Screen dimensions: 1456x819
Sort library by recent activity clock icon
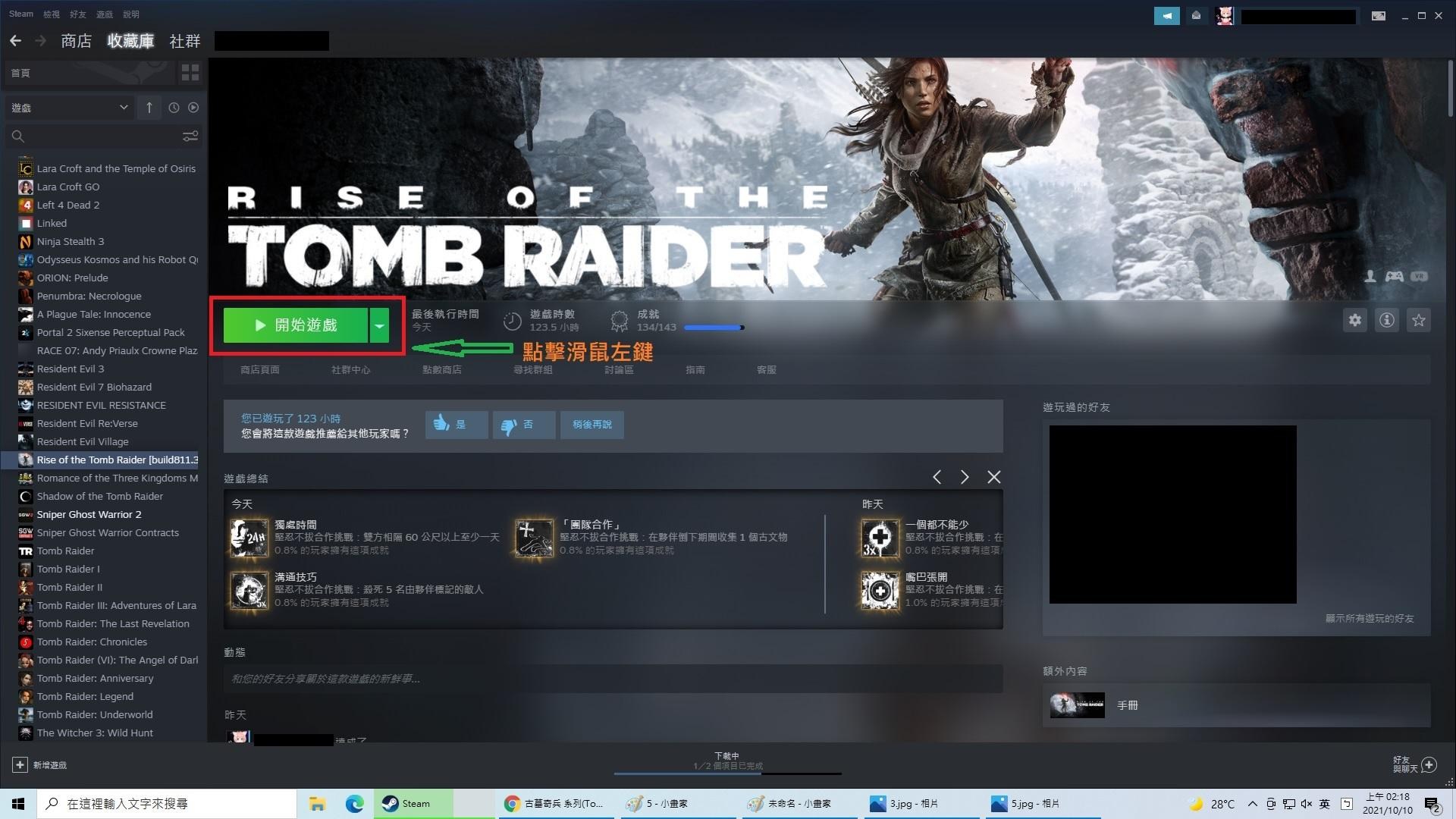click(174, 108)
